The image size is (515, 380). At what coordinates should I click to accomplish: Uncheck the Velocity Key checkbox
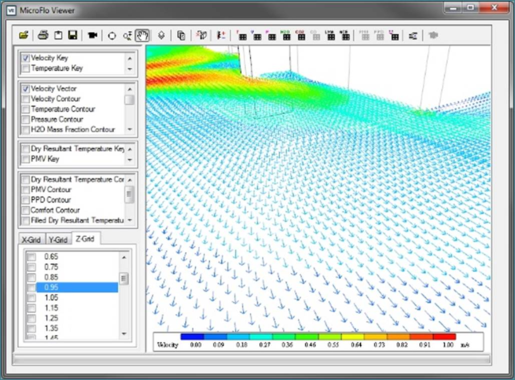[26, 58]
